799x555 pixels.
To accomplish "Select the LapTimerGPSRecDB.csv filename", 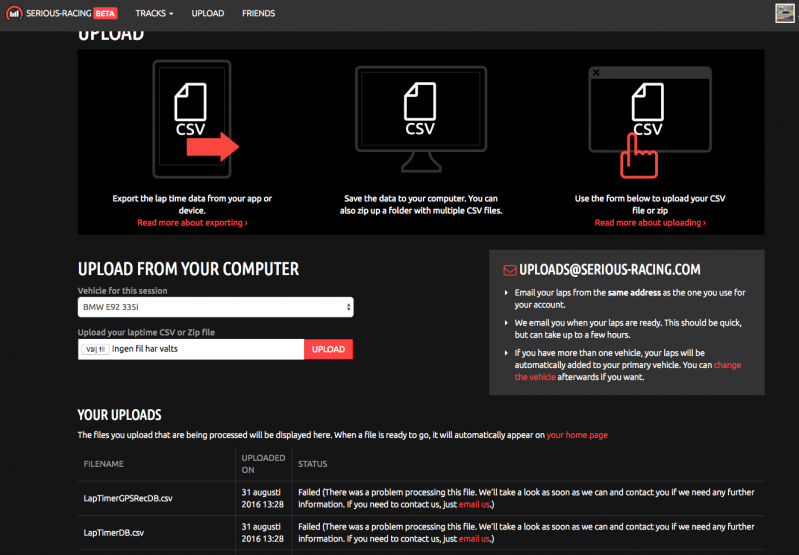I will coord(128,498).
